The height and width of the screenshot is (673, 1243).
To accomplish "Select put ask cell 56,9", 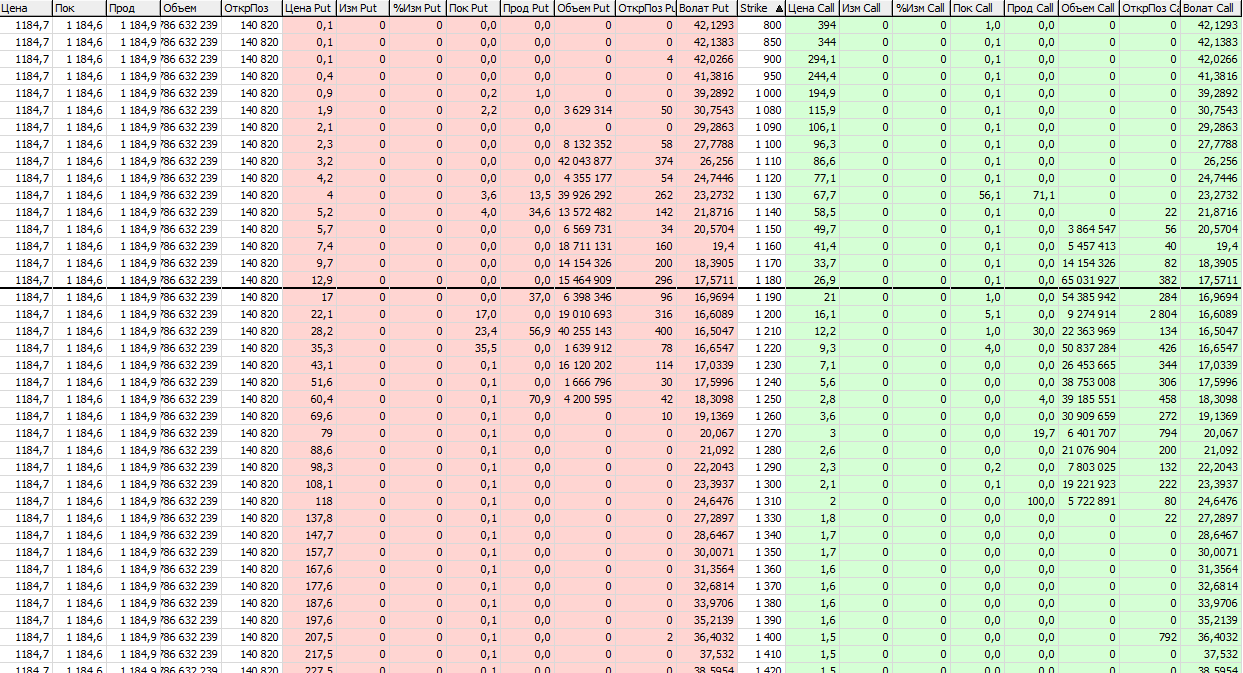I will [527, 331].
